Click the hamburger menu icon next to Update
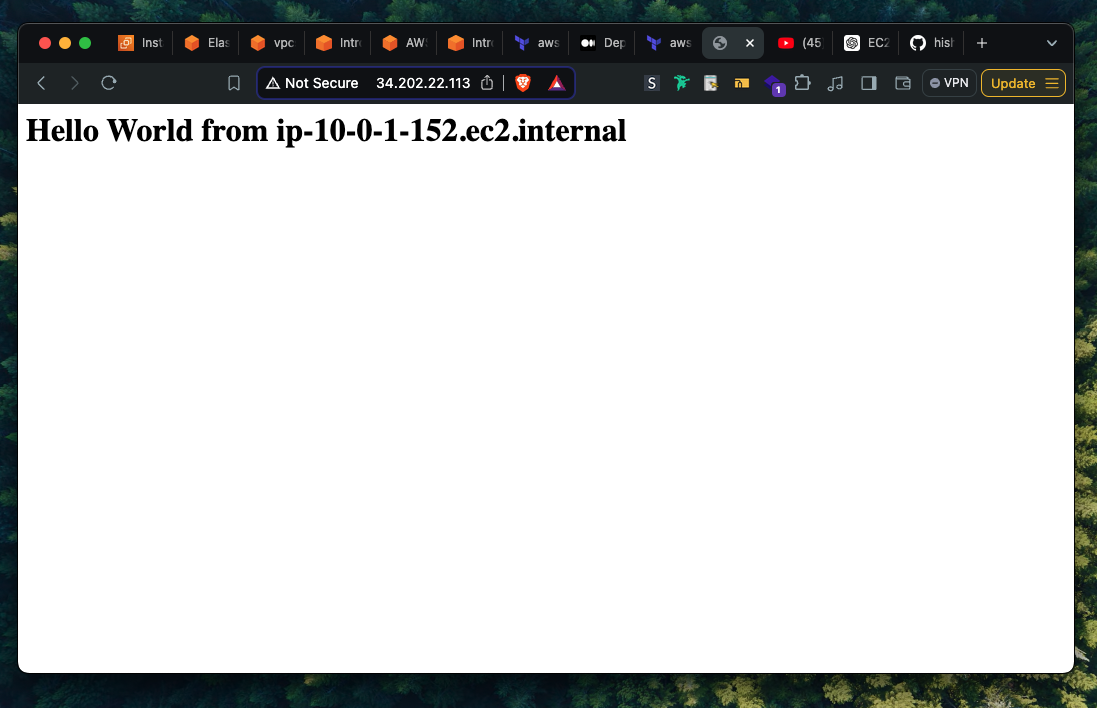The height and width of the screenshot is (708, 1097). click(1052, 83)
